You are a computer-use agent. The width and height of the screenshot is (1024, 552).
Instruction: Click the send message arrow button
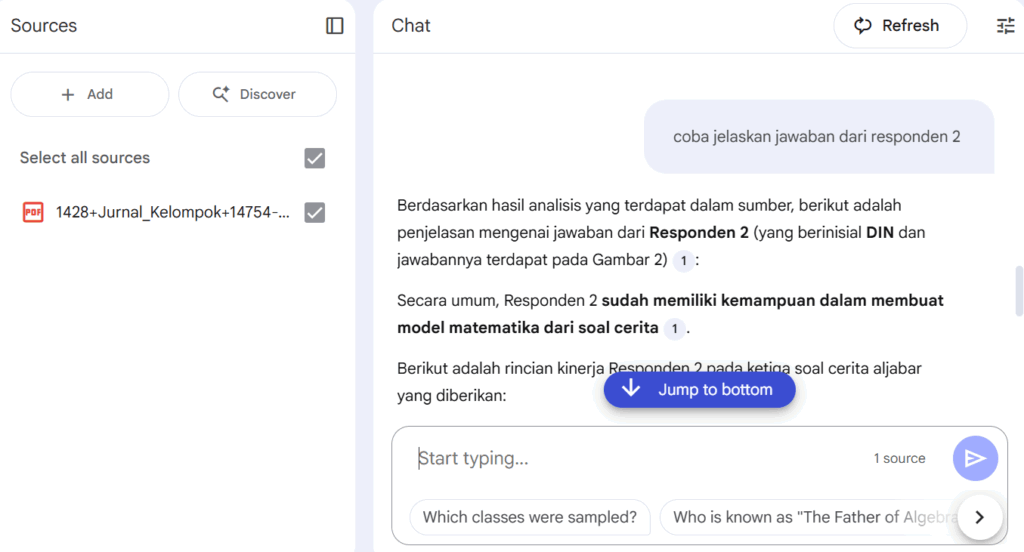tap(975, 458)
